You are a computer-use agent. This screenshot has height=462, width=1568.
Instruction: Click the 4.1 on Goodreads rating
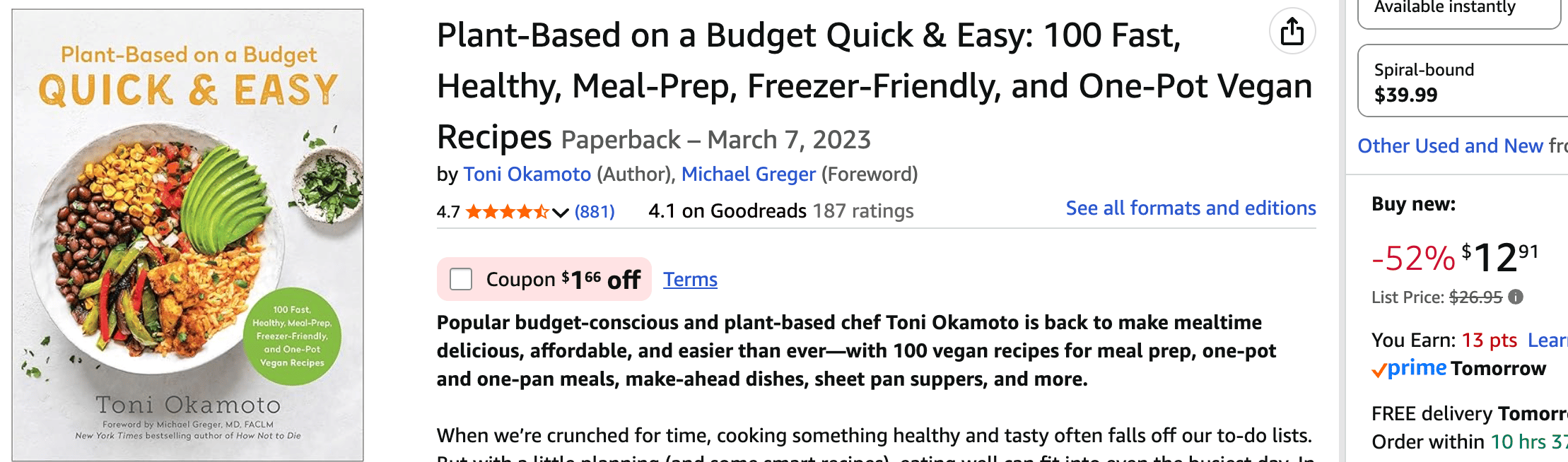(727, 211)
